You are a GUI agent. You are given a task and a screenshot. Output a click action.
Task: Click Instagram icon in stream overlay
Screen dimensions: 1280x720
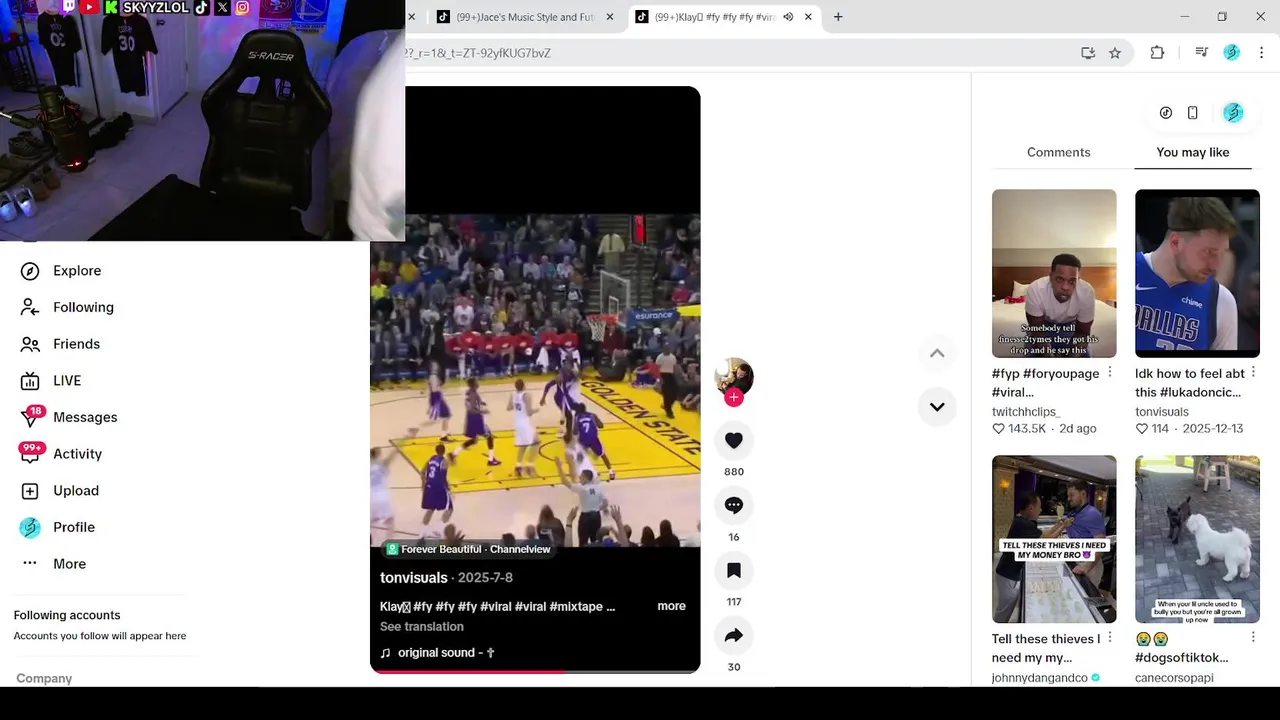pyautogui.click(x=242, y=7)
